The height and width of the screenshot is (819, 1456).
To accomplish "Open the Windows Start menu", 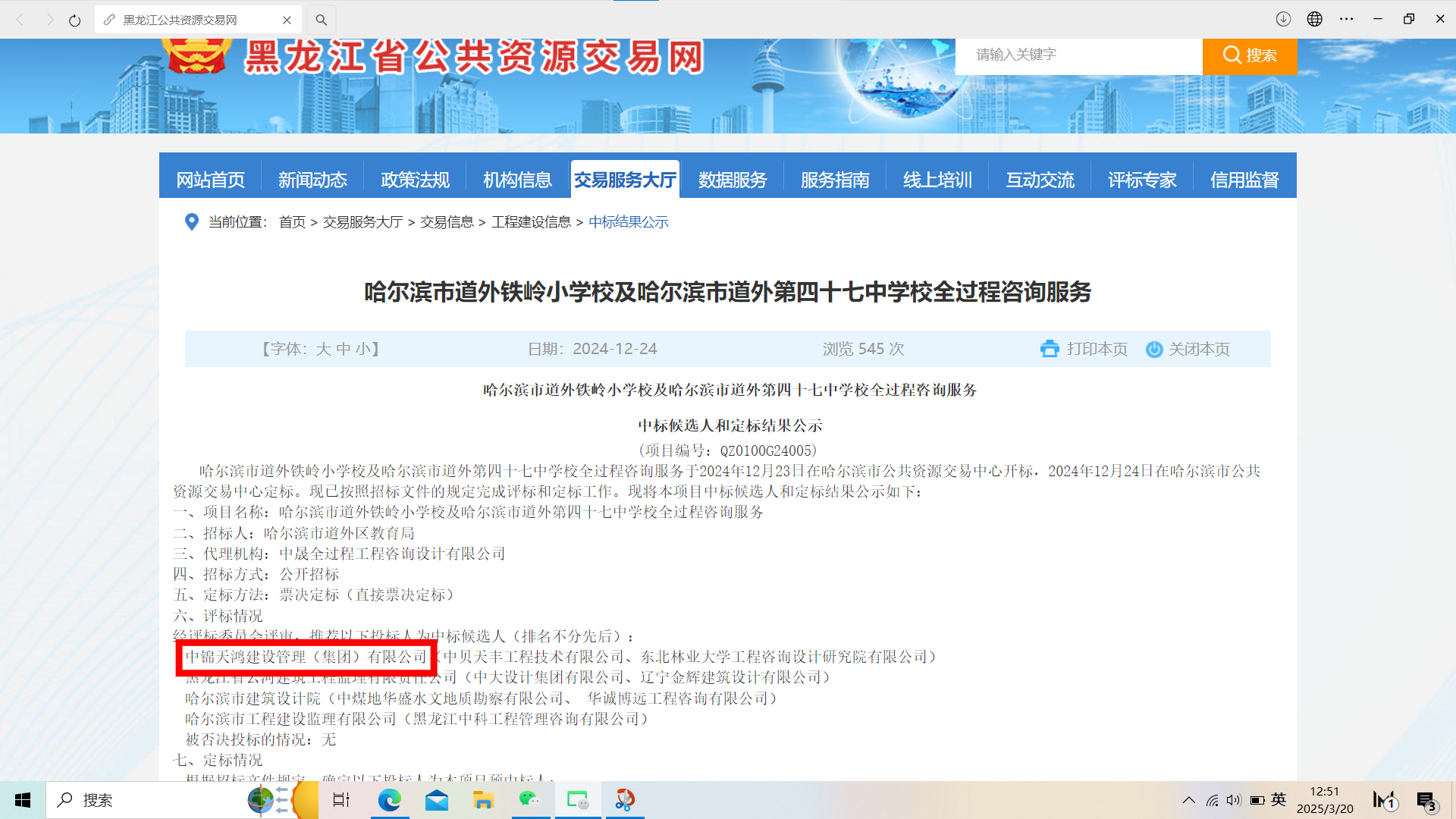I will (22, 800).
